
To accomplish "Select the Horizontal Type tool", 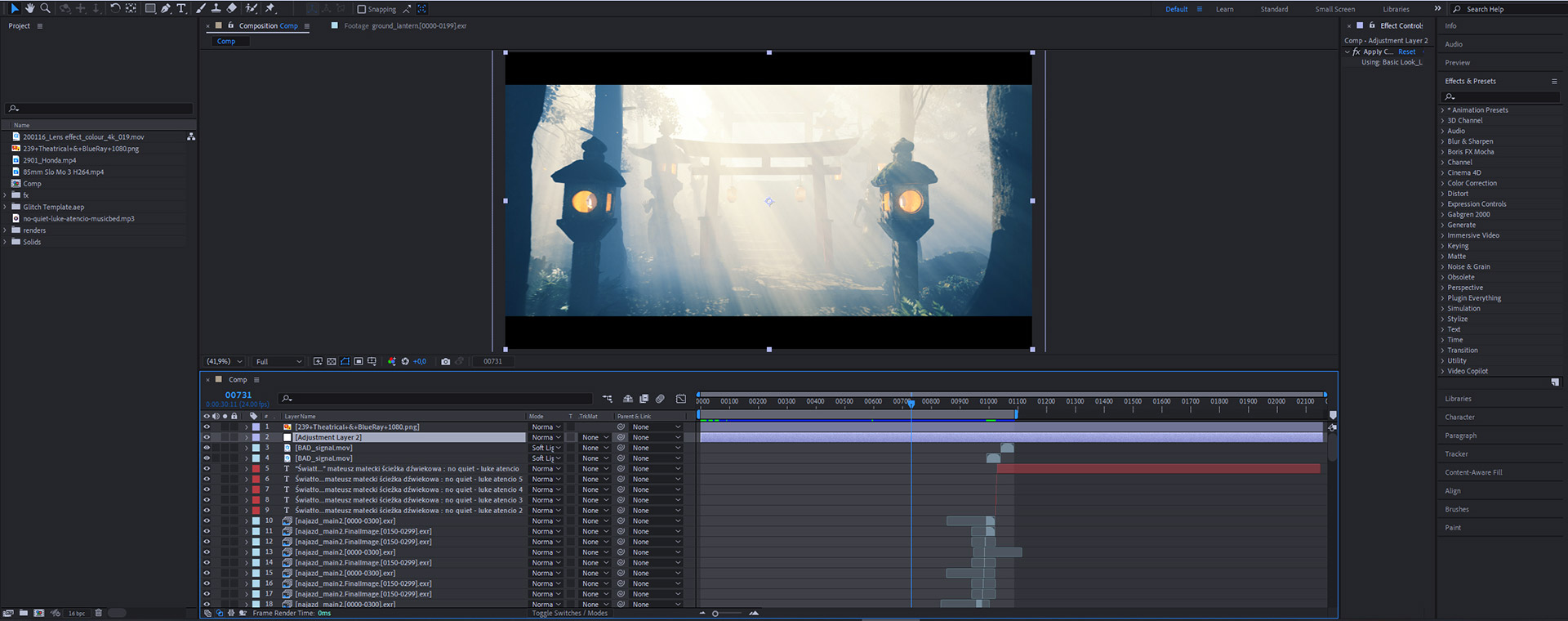I will (x=181, y=8).
